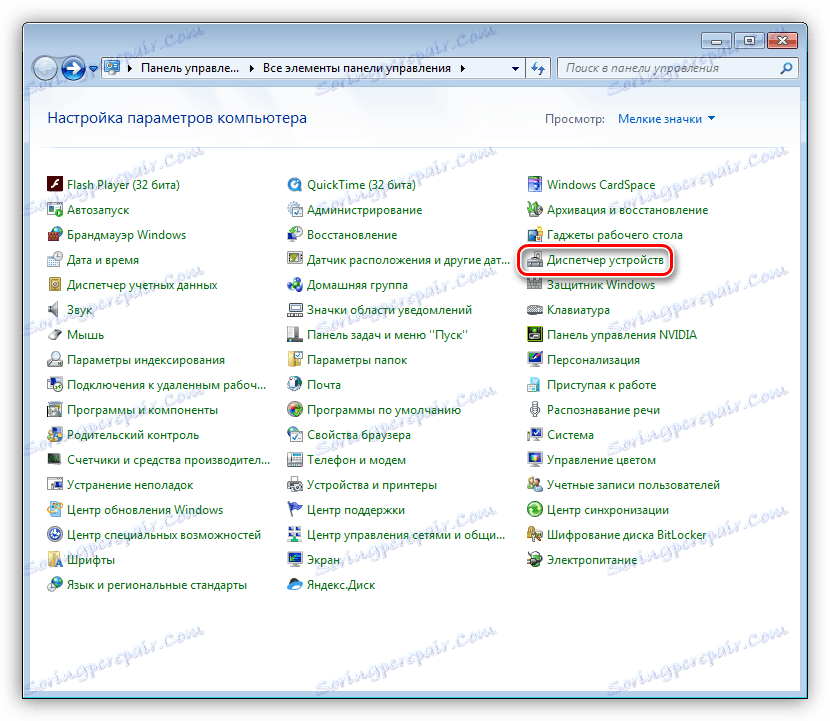This screenshot has width=830, height=721.
Task: Open Параметры папок link
Action: pyautogui.click(x=357, y=360)
